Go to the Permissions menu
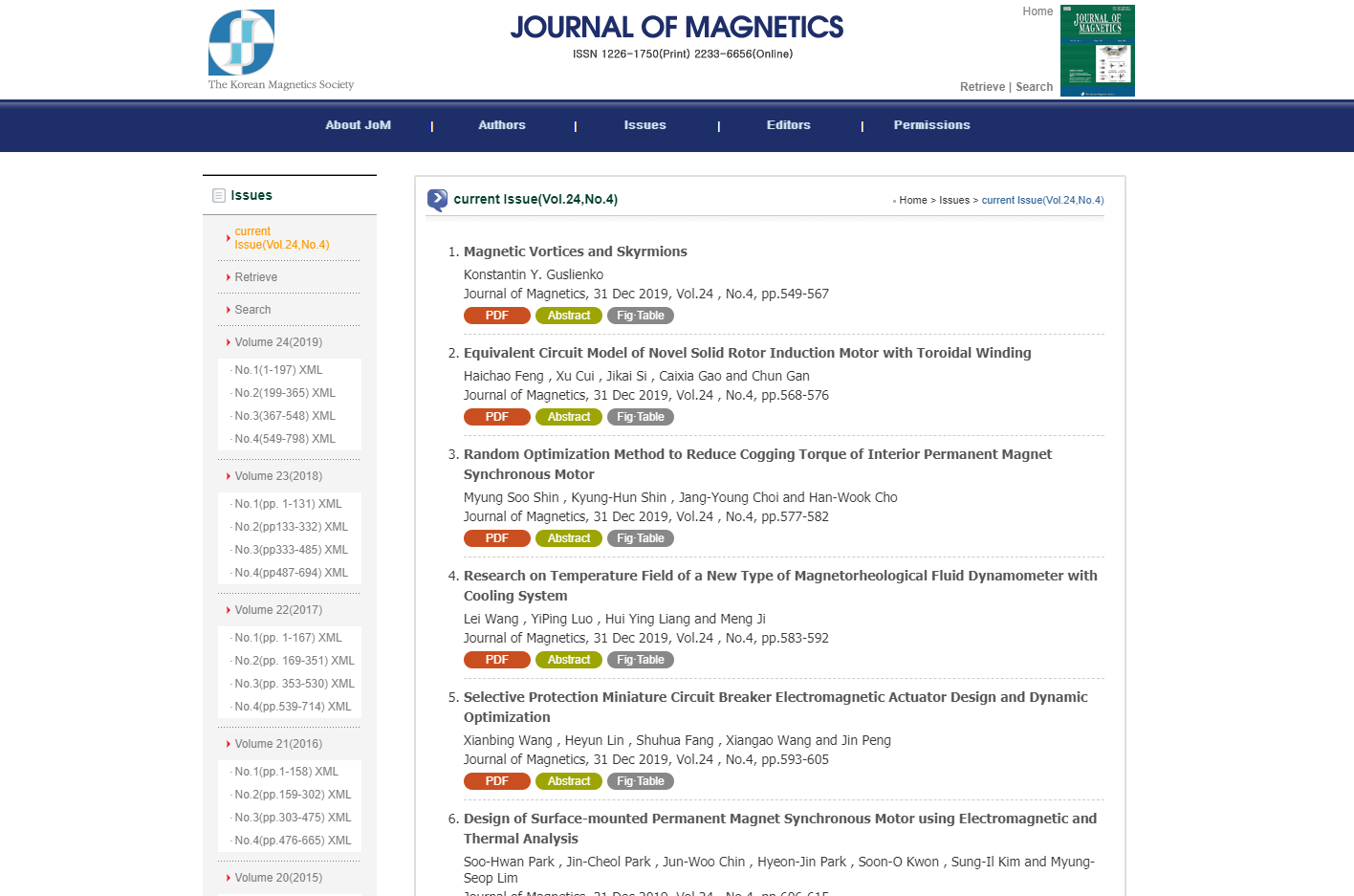The image size is (1354, 896). 931,125
